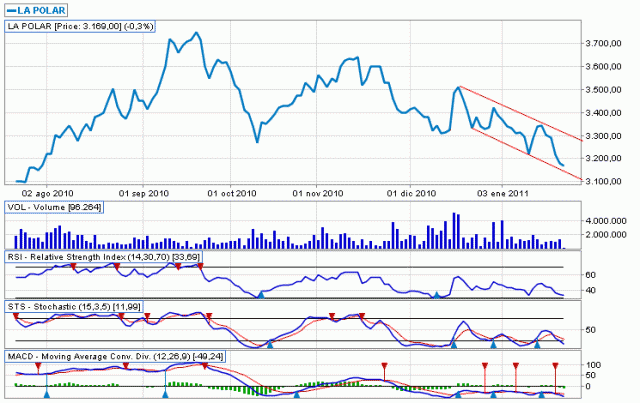
Task: Click the first red sell marker in RSI panel
Action: [73, 266]
